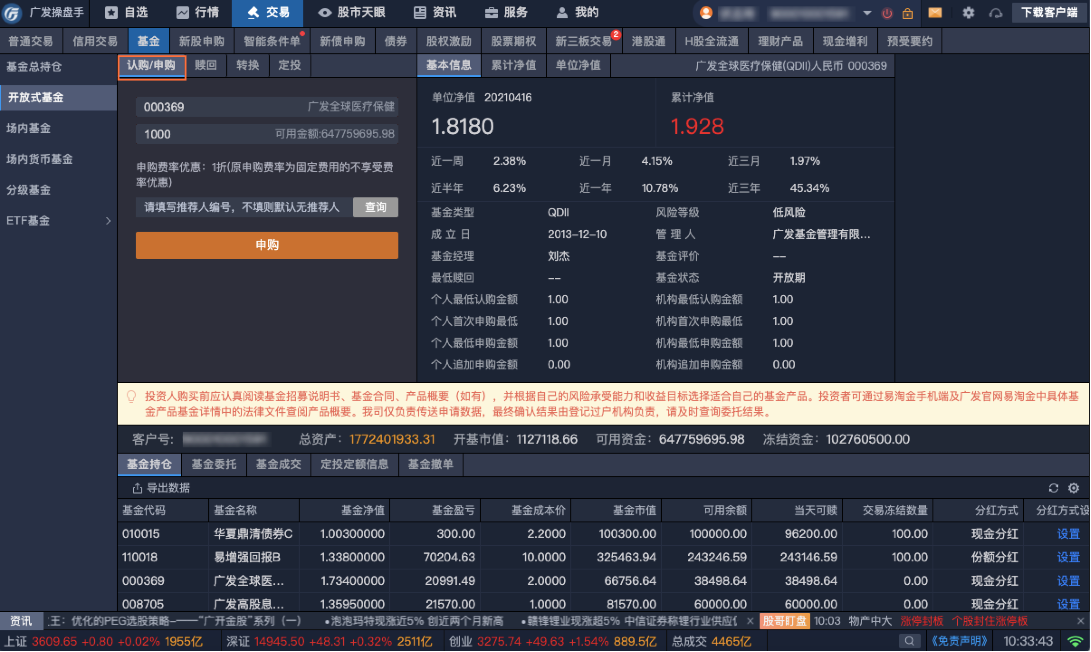Click the red power logout icon

pyautogui.click(x=887, y=13)
